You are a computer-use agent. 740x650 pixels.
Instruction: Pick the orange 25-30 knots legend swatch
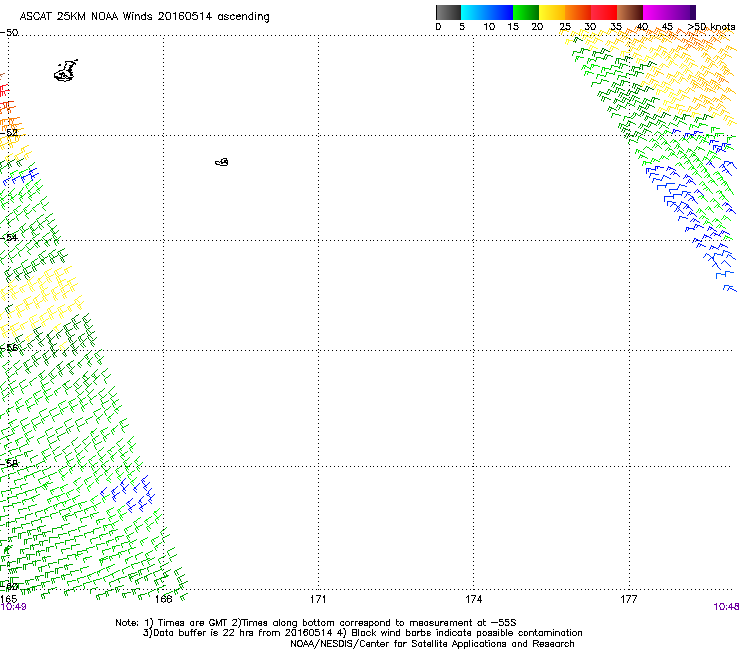pyautogui.click(x=578, y=12)
